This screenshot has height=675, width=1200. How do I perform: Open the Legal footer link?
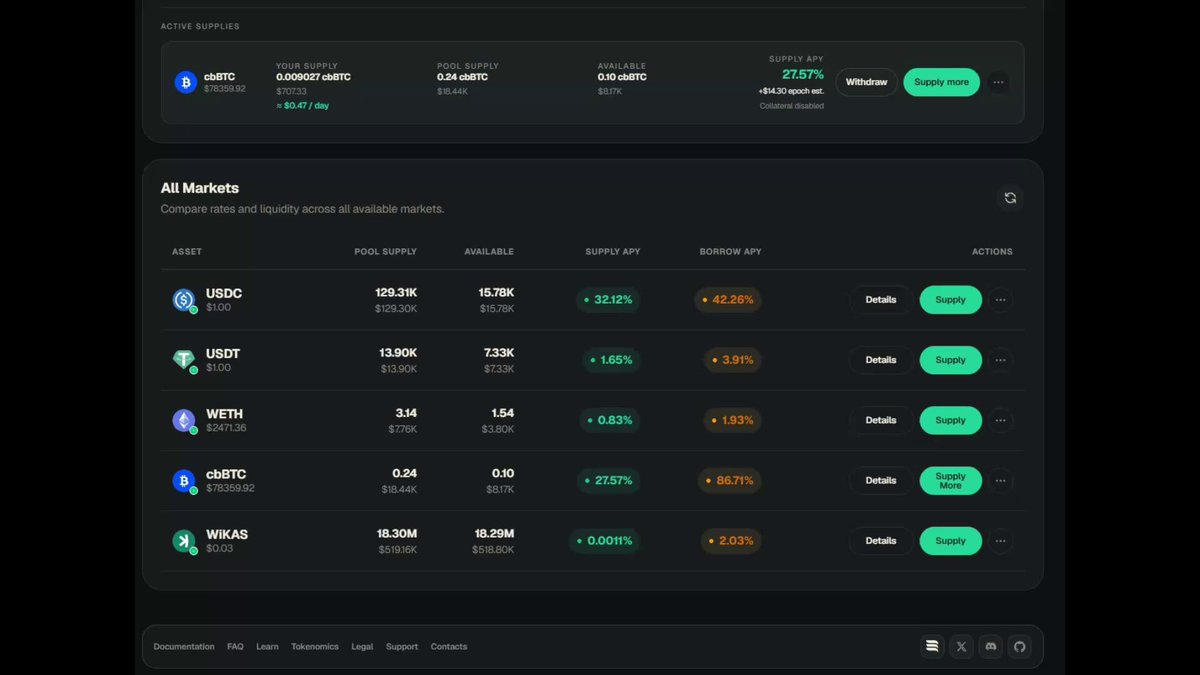click(362, 647)
